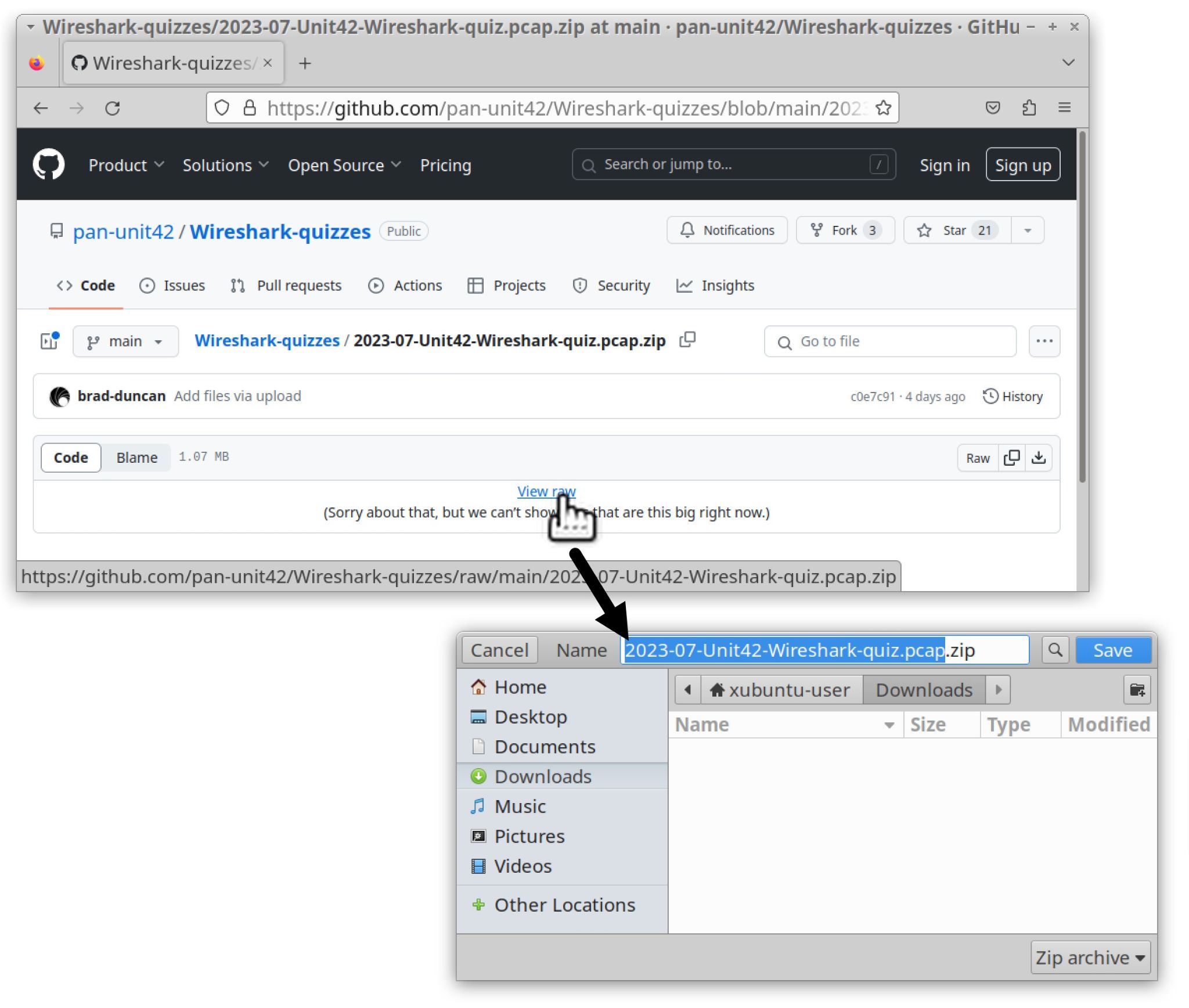Open the Pricing page
This screenshot has width=1189, height=1008.
click(x=445, y=165)
